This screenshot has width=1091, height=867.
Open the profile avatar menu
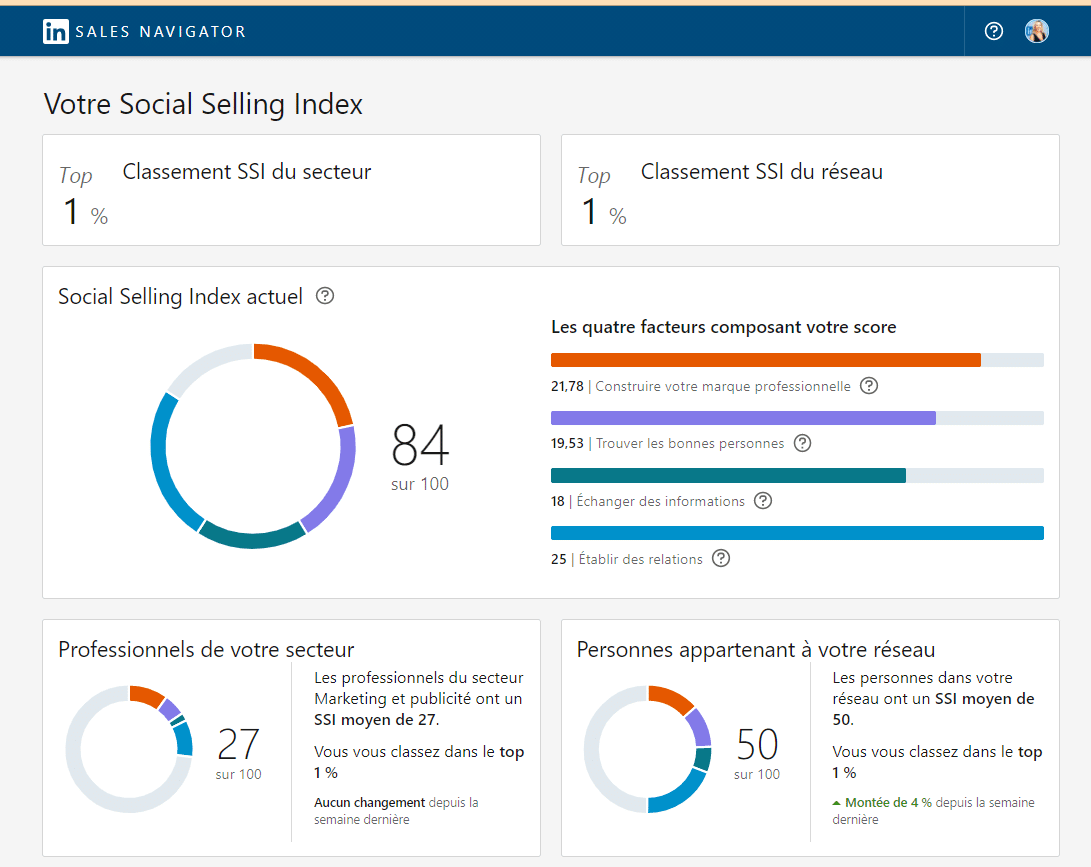click(1037, 31)
